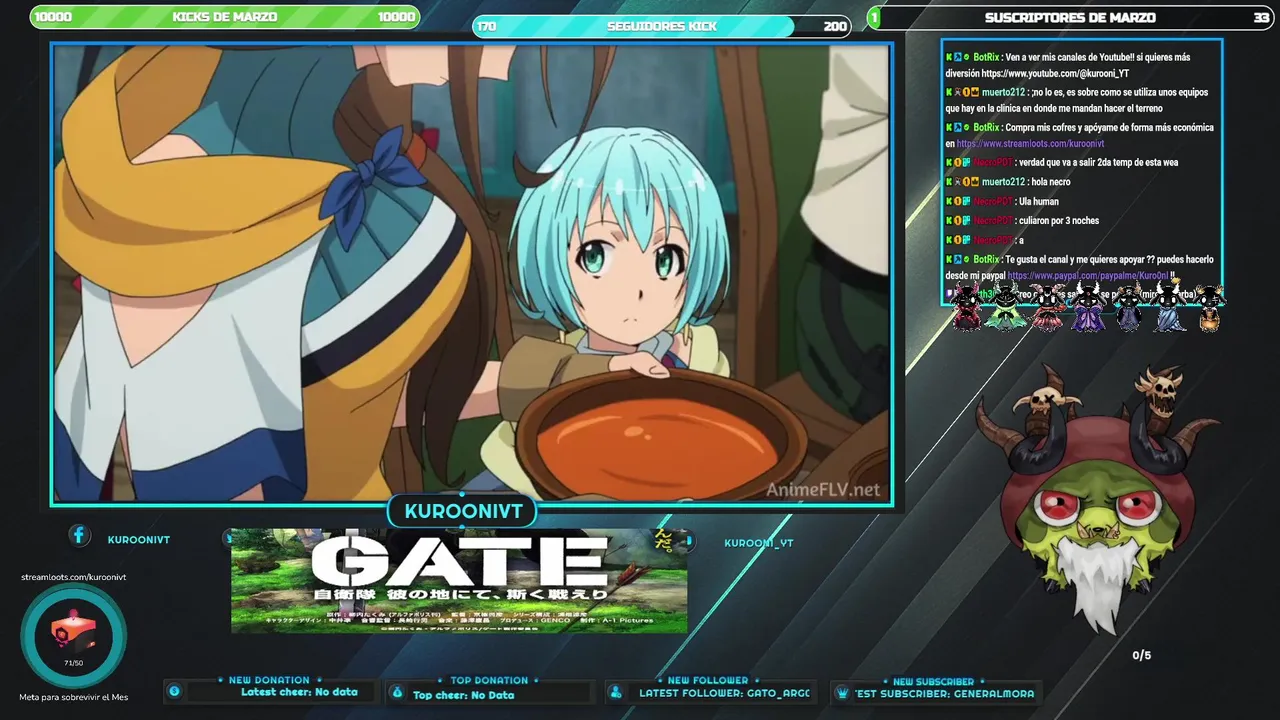The image size is (1280, 720).
Task: Click the Suscriptores de Marzo progress bar
Action: [x=1070, y=17]
